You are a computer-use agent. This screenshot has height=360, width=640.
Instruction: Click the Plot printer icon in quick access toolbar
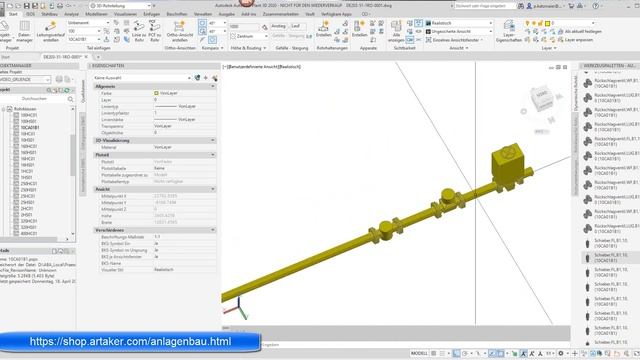[60, 6]
